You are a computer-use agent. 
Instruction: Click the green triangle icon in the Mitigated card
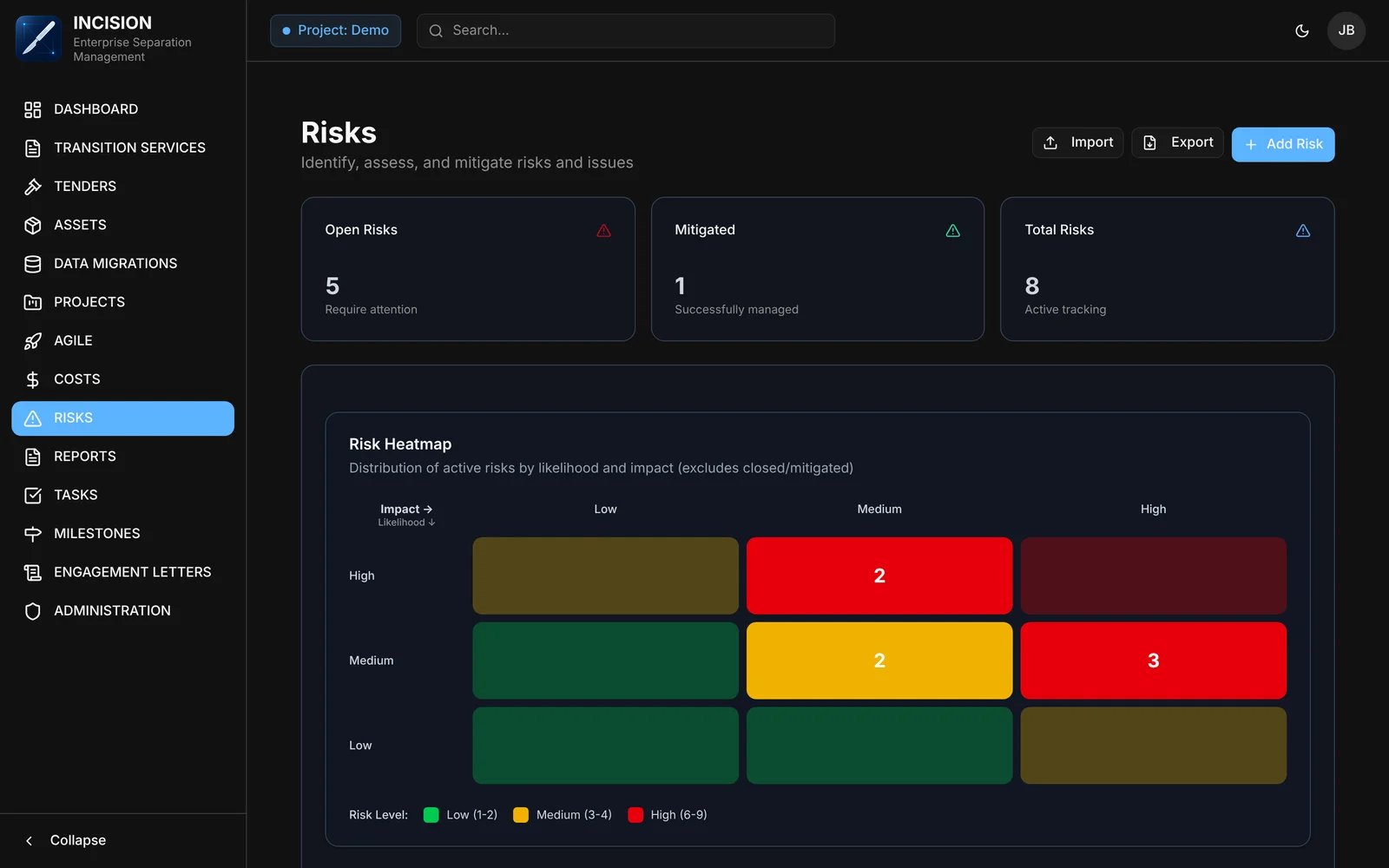953,230
